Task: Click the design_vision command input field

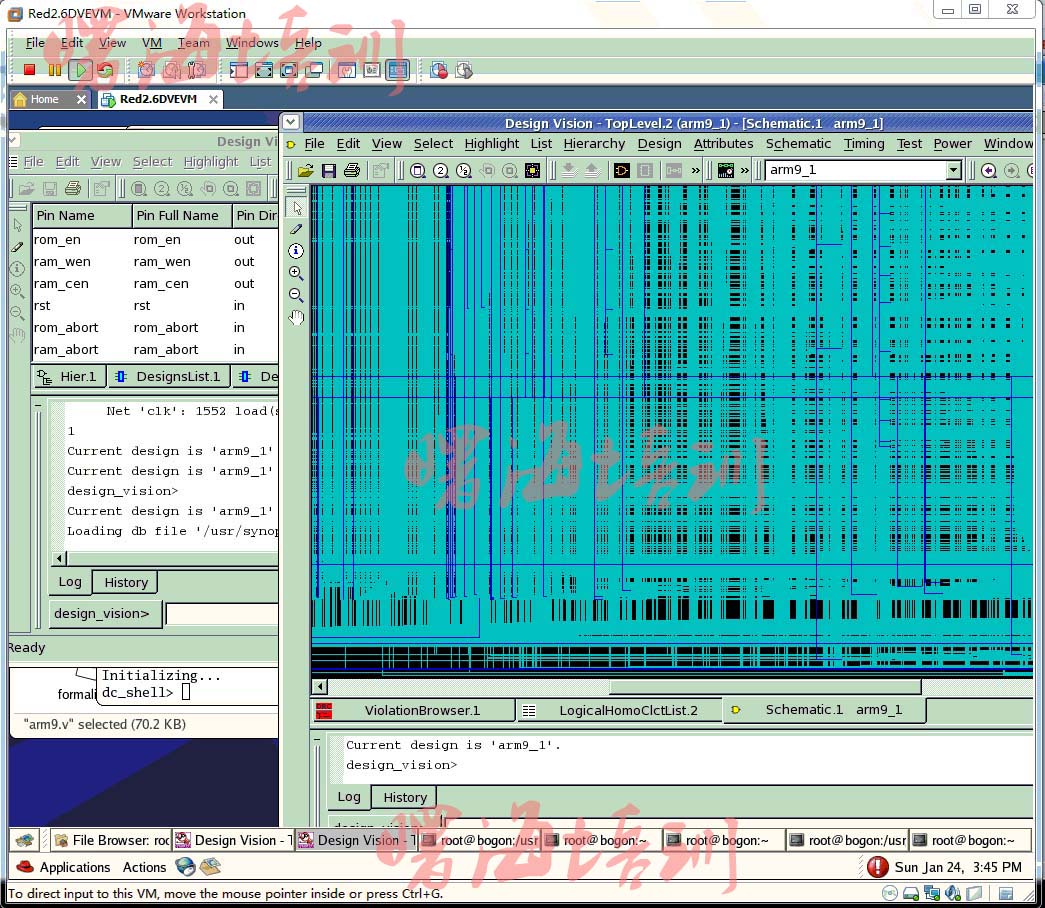Action: tap(221, 614)
